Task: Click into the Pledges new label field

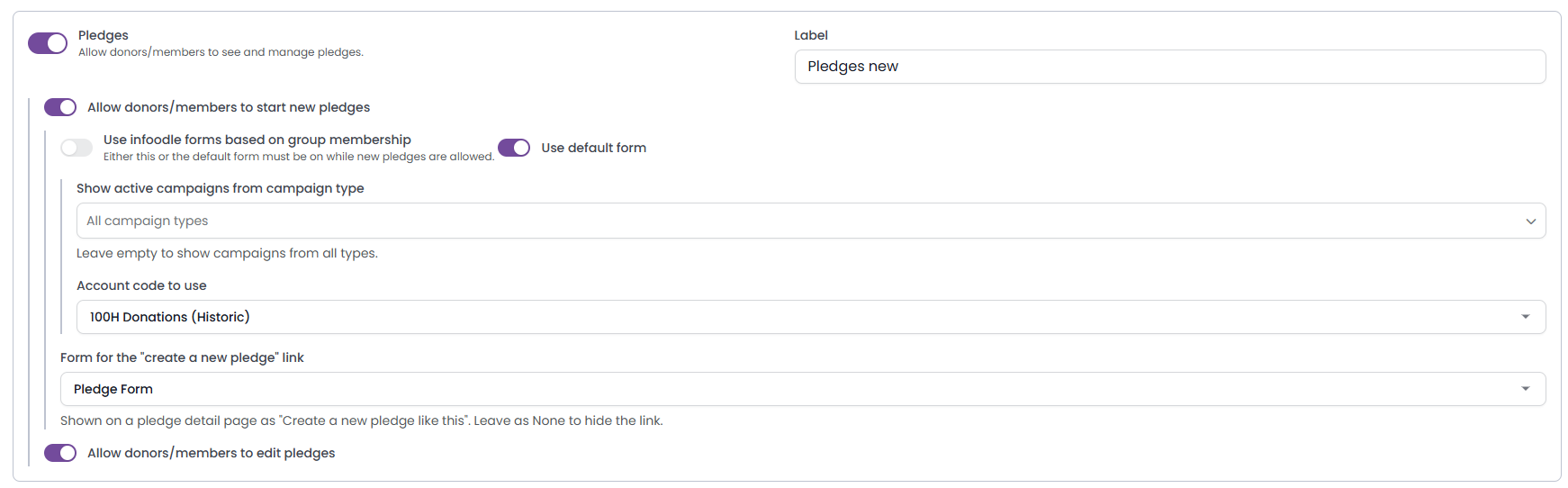Action: coord(1170,67)
